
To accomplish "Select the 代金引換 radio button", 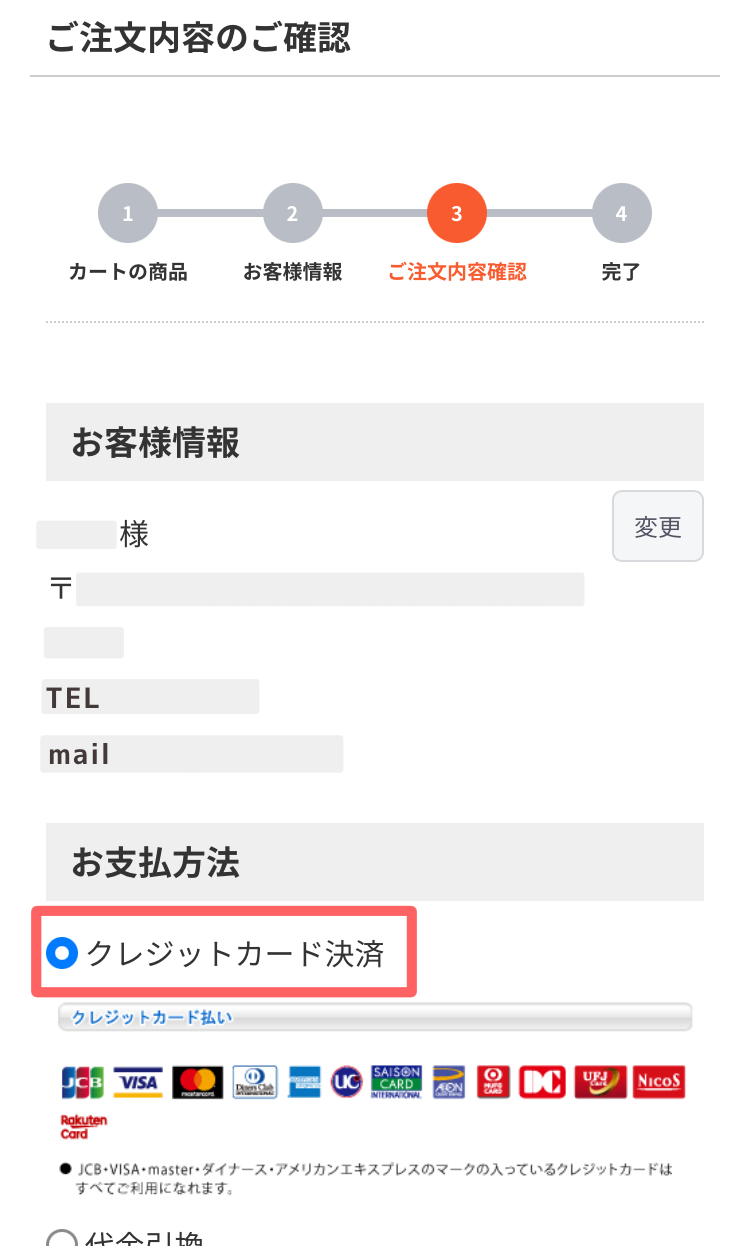I will (x=62, y=1240).
